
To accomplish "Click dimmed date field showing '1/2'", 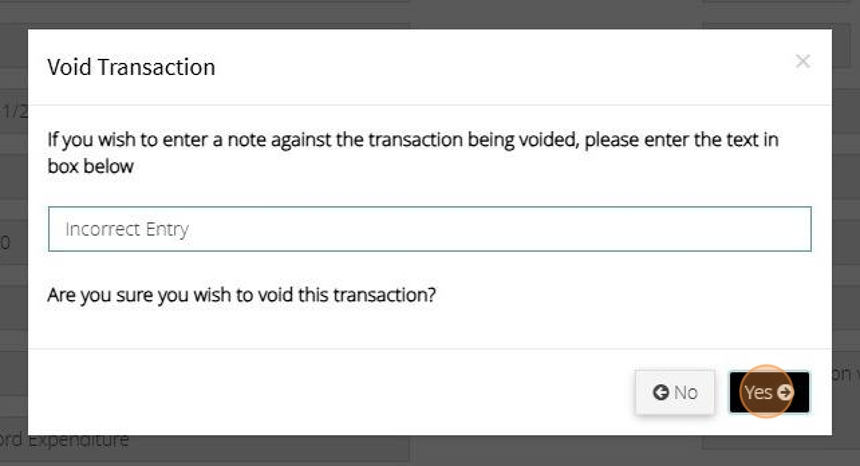I will coord(12,111).
